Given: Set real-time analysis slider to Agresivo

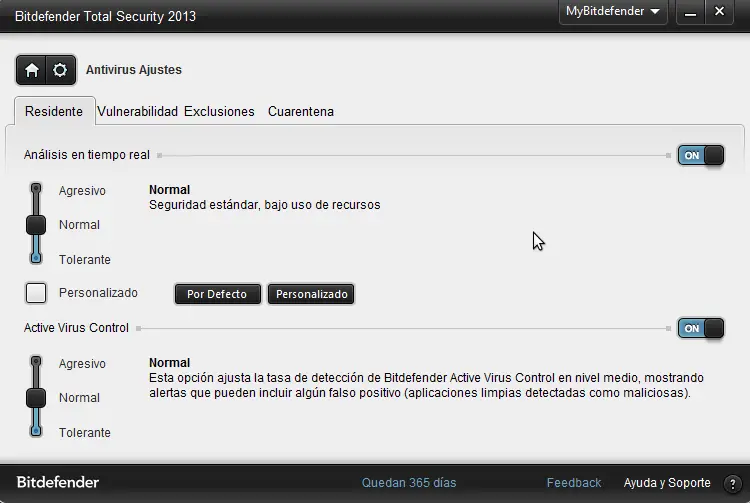Looking at the screenshot, I should point(36,189).
